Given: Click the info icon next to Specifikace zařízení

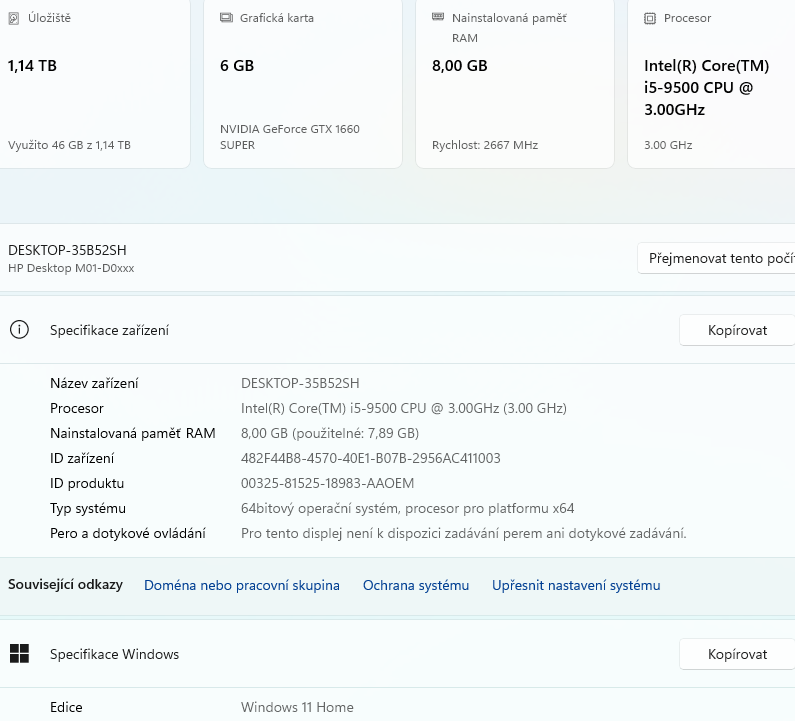Looking at the screenshot, I should pos(19,330).
